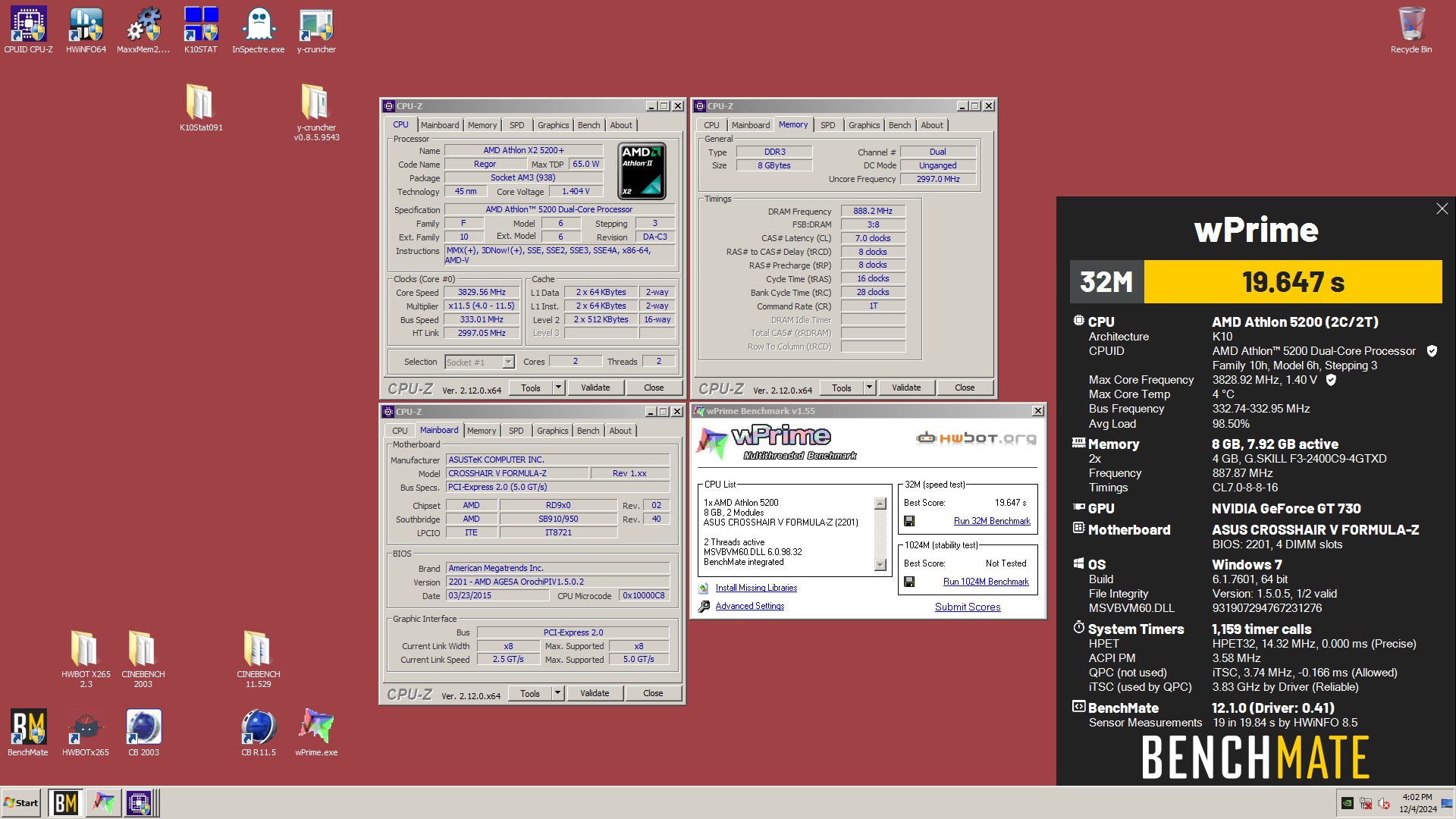Click the BenchMate taskbar button
The height and width of the screenshot is (819, 1456).
(65, 802)
